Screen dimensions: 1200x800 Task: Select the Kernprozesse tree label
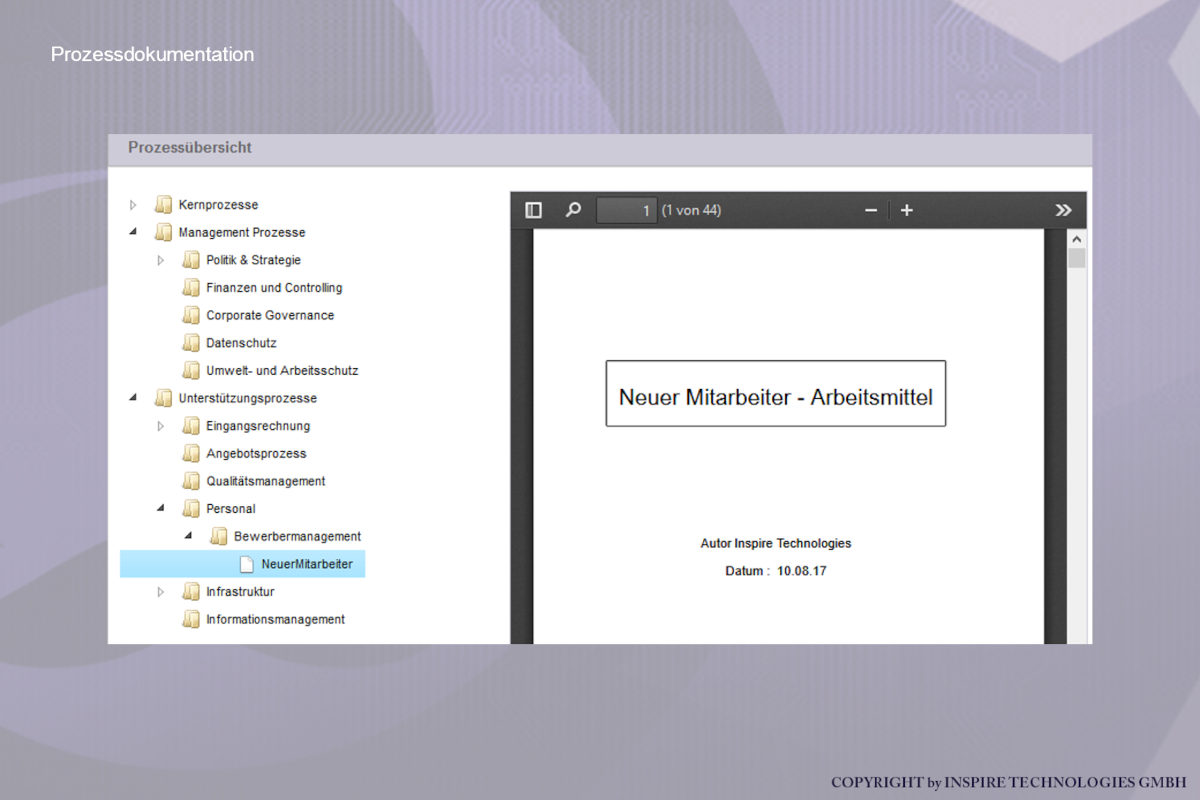coord(218,205)
